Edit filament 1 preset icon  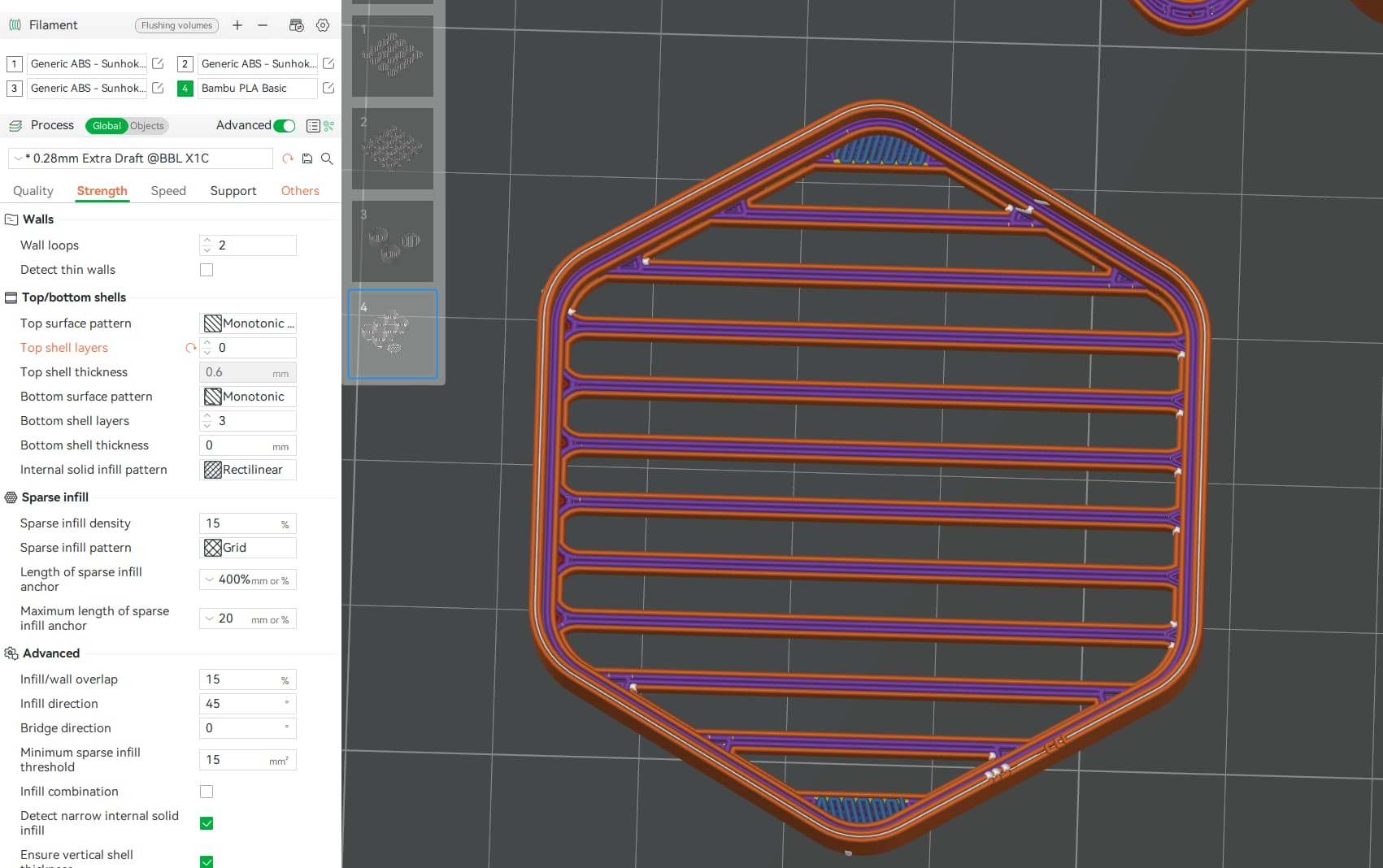pos(159,63)
